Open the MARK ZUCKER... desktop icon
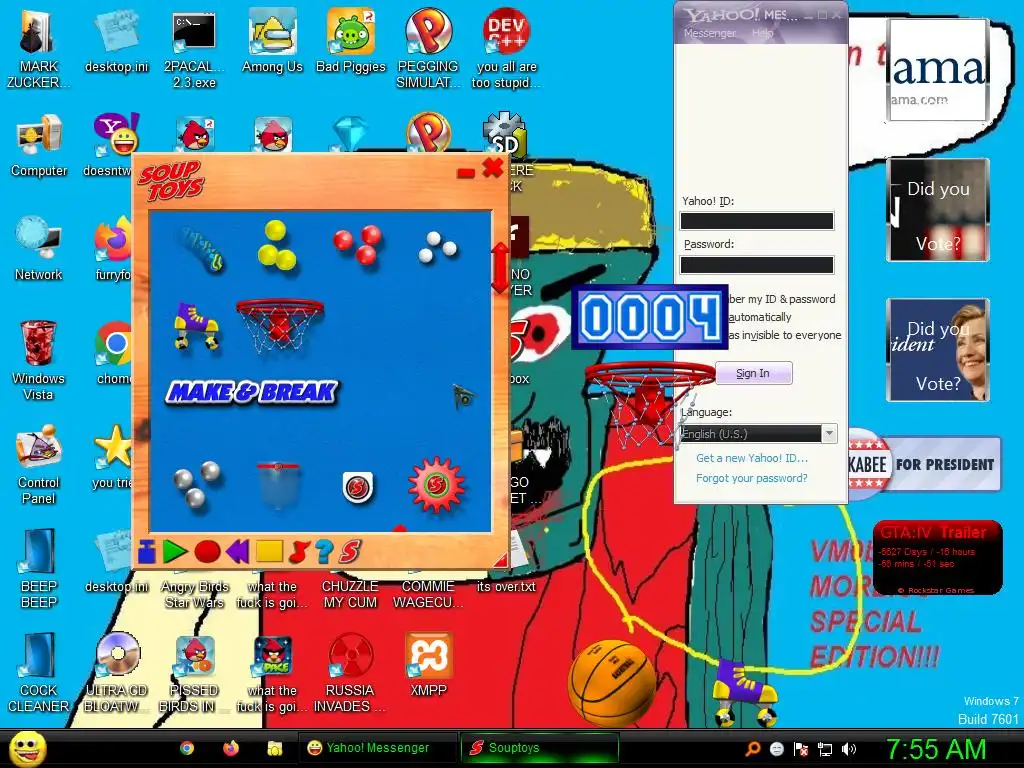1024x768 pixels. 38,48
